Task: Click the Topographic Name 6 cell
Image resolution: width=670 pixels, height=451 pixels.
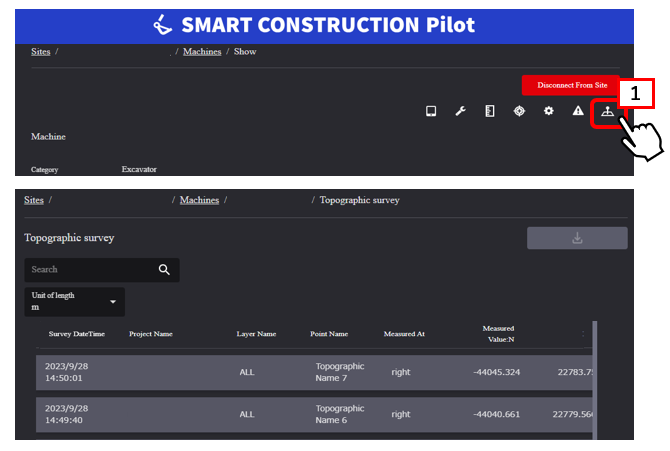Action: point(340,415)
